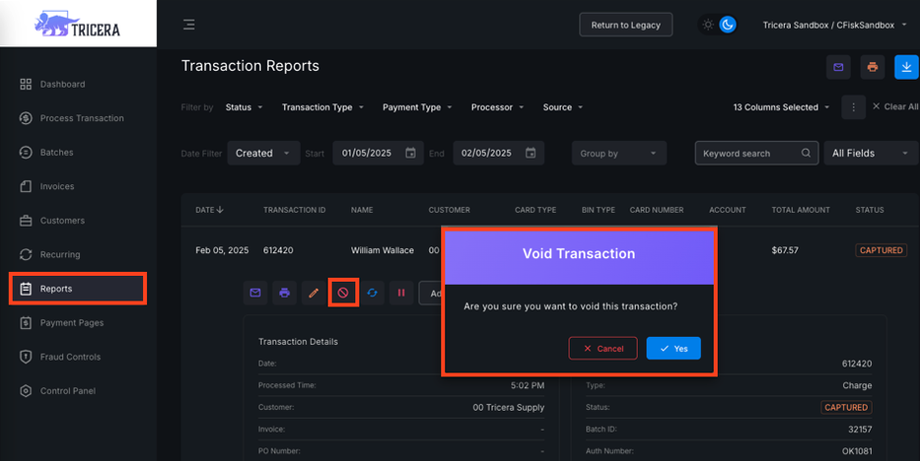Cancel the Void Transaction dialog
This screenshot has width=920, height=461.
point(603,348)
